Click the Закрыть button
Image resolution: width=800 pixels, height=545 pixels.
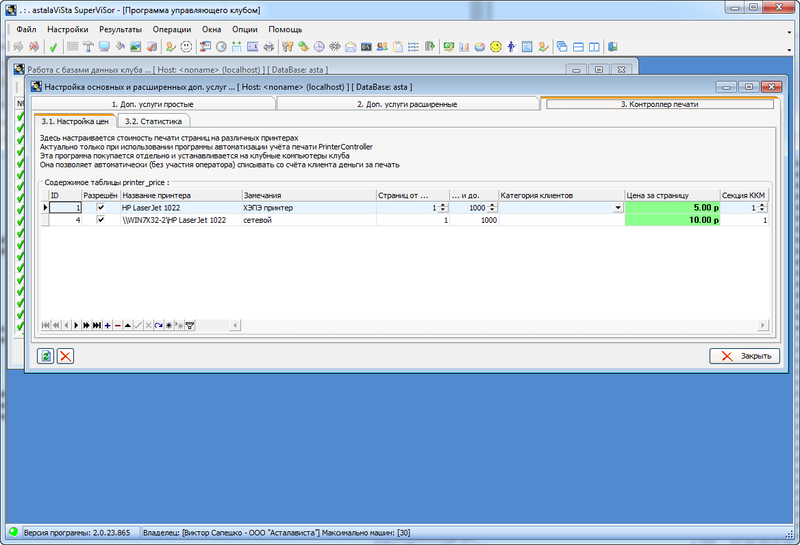click(744, 356)
